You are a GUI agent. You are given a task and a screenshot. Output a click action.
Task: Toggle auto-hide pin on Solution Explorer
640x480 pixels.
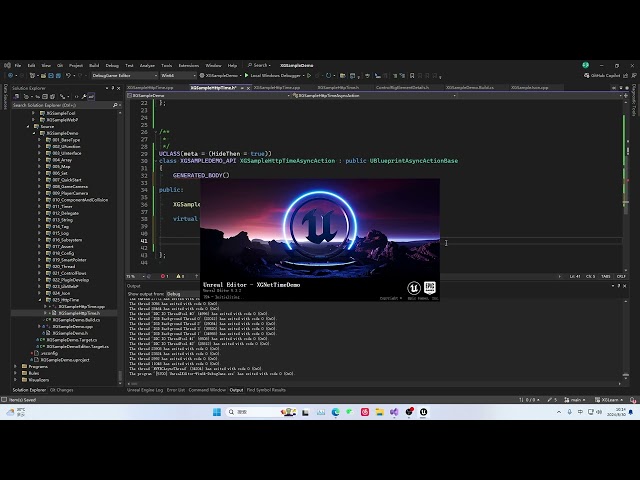tap(113, 88)
